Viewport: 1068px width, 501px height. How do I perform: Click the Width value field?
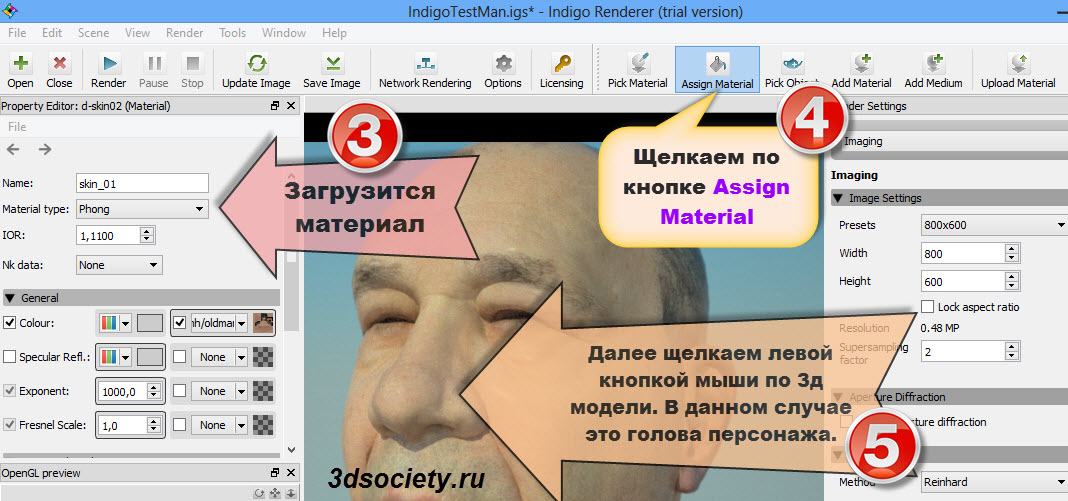(963, 253)
